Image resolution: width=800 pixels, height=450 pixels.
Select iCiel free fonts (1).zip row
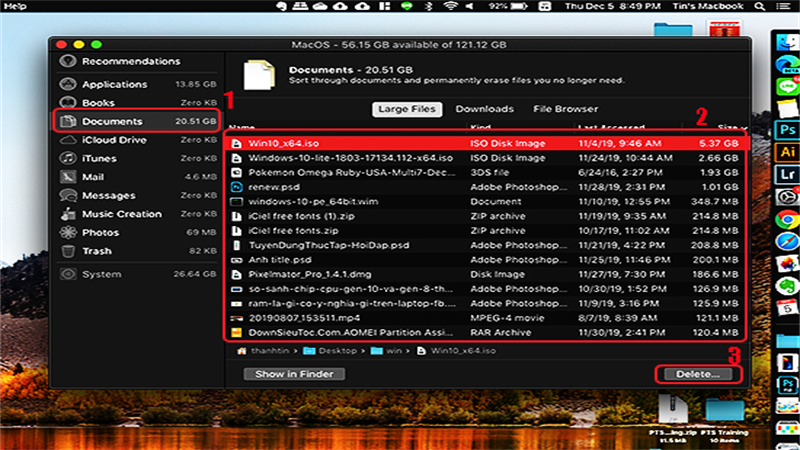tap(485, 216)
